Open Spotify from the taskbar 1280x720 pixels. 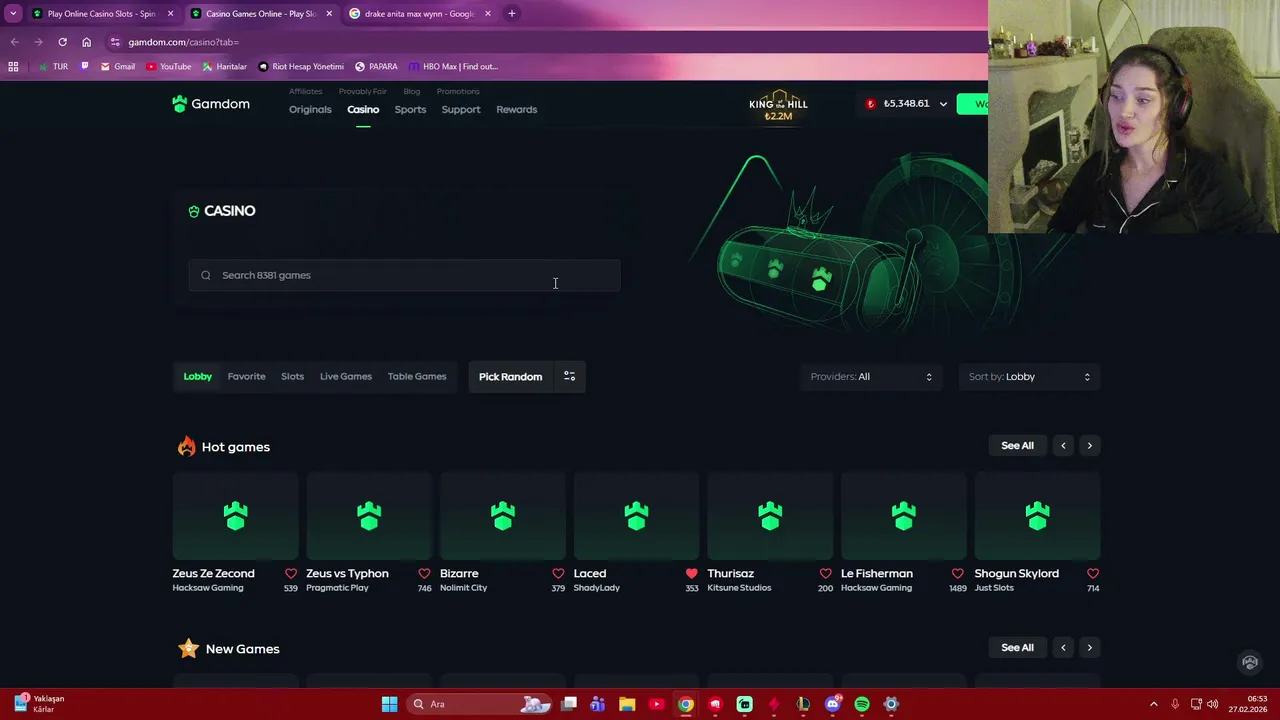[x=862, y=704]
